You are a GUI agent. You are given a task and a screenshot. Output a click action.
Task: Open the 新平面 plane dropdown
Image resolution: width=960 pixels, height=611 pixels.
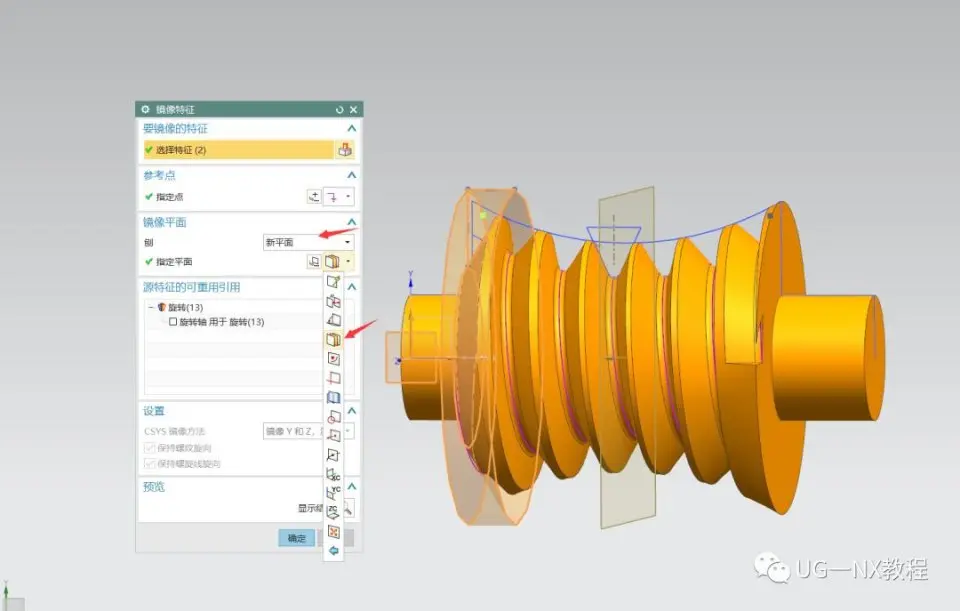[x=309, y=242]
